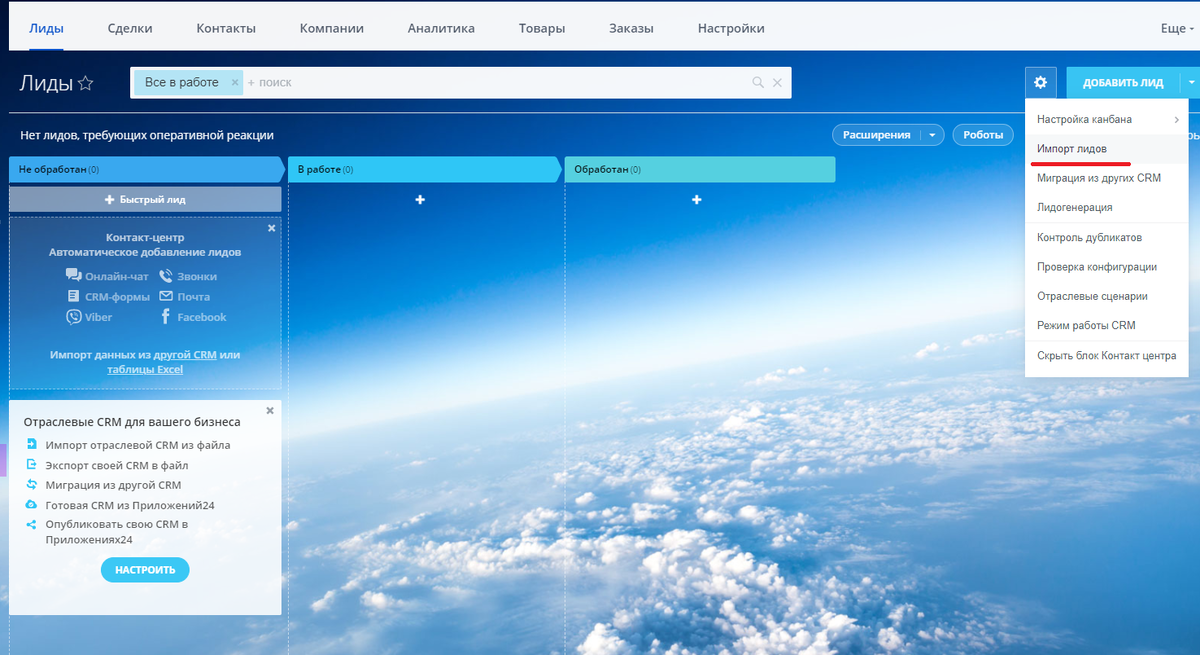The width and height of the screenshot is (1200, 655).
Task: Choose Готовая CRM из Приложений24
Action: pyautogui.click(x=130, y=505)
